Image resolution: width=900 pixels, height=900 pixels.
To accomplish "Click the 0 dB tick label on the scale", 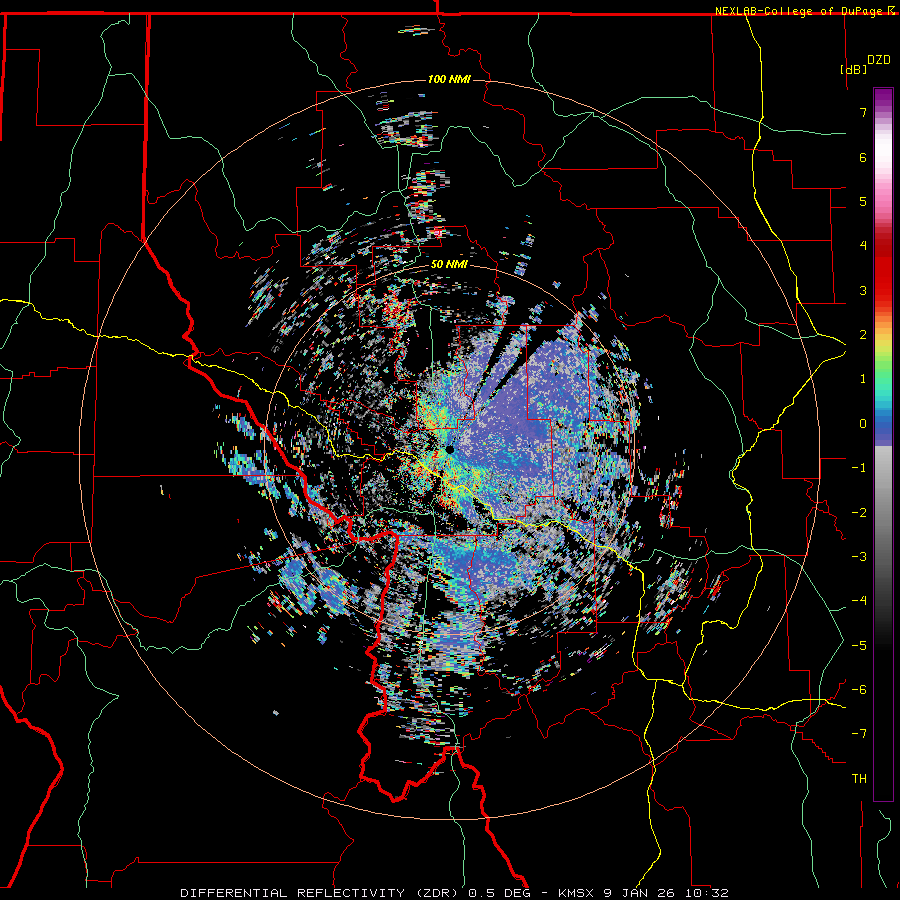I will [x=863, y=424].
